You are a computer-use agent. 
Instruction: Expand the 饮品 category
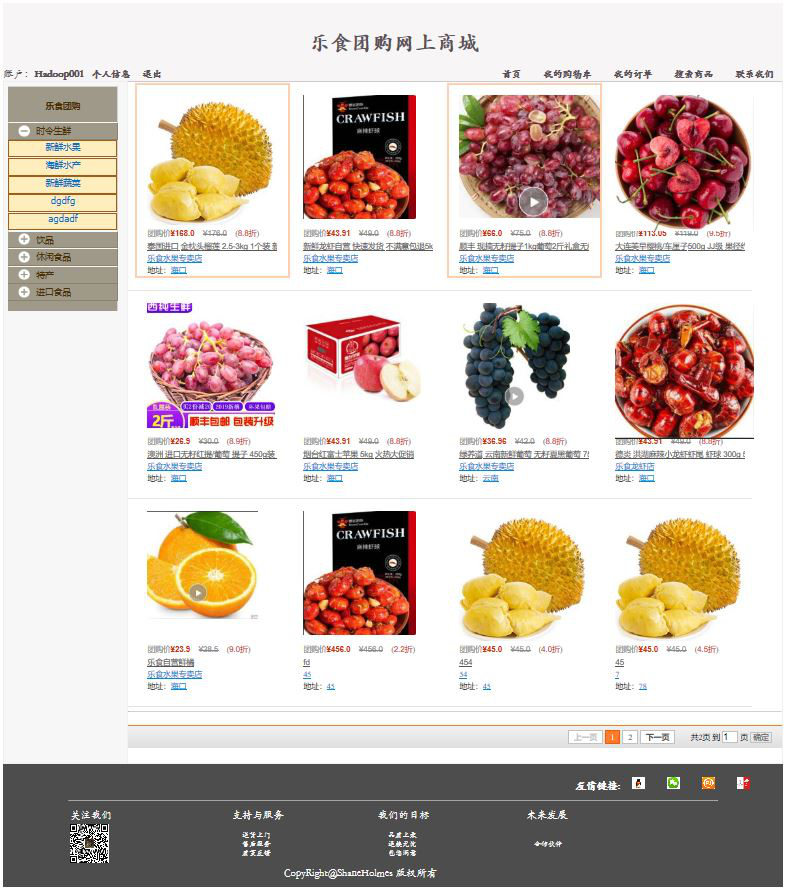[x=24, y=239]
